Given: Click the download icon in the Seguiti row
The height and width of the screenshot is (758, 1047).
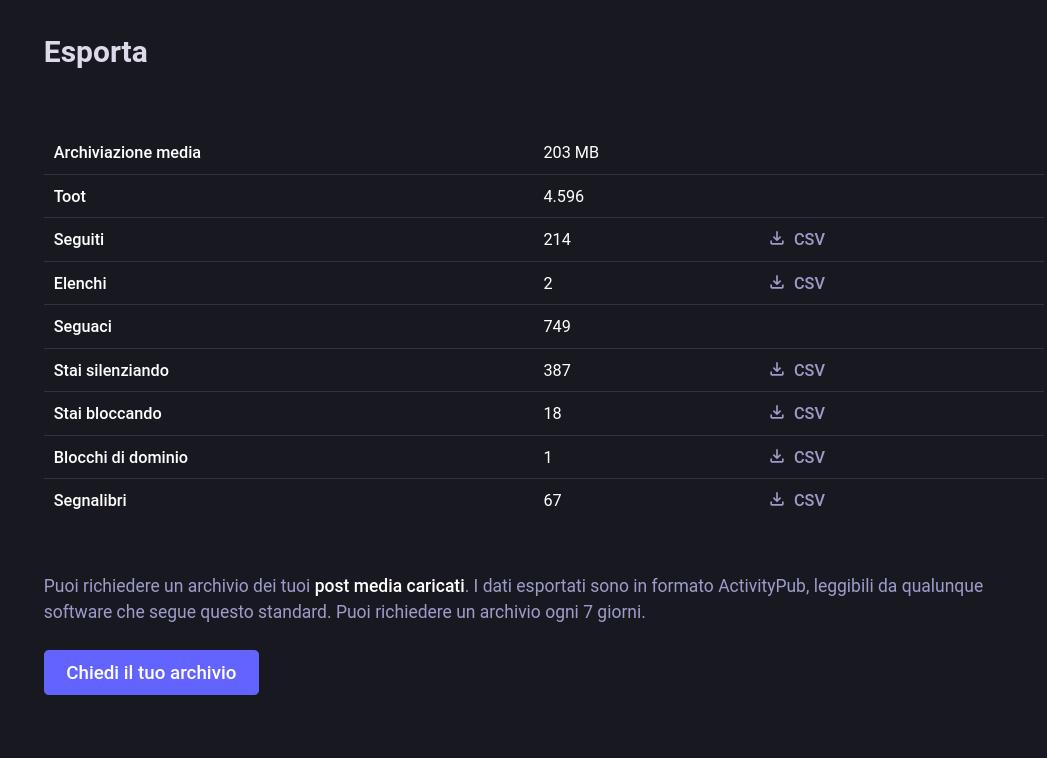Looking at the screenshot, I should [x=776, y=238].
